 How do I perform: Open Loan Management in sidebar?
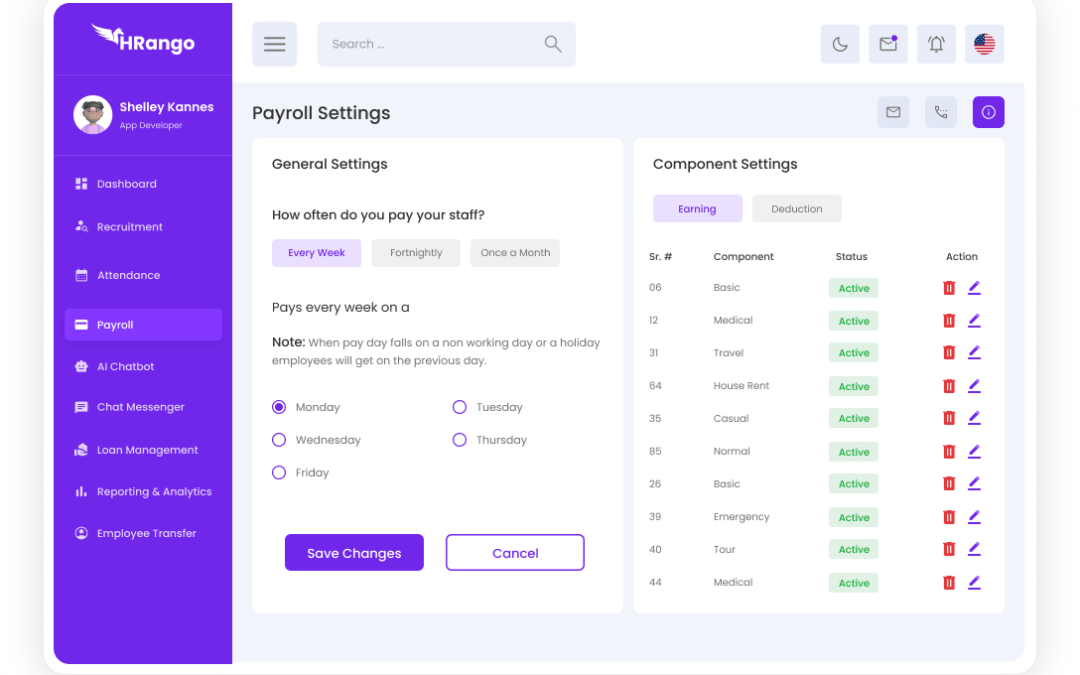click(x=147, y=450)
